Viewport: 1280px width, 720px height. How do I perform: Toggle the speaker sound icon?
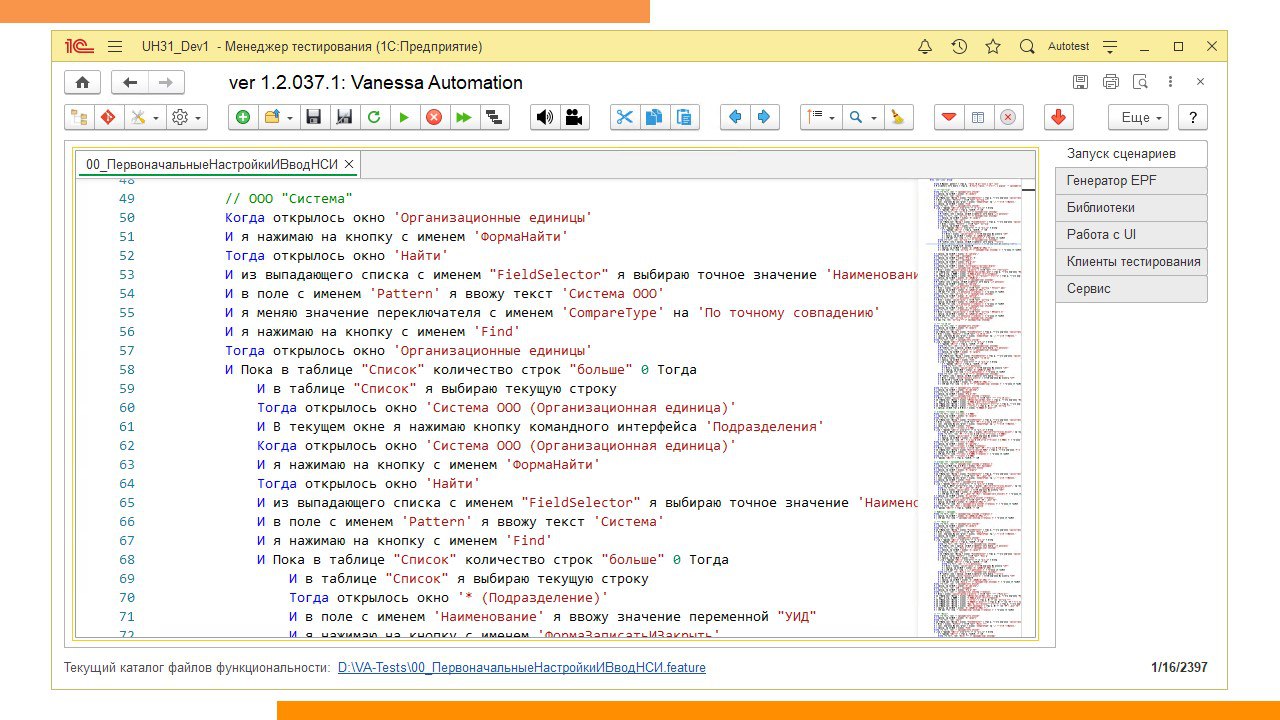(x=544, y=117)
